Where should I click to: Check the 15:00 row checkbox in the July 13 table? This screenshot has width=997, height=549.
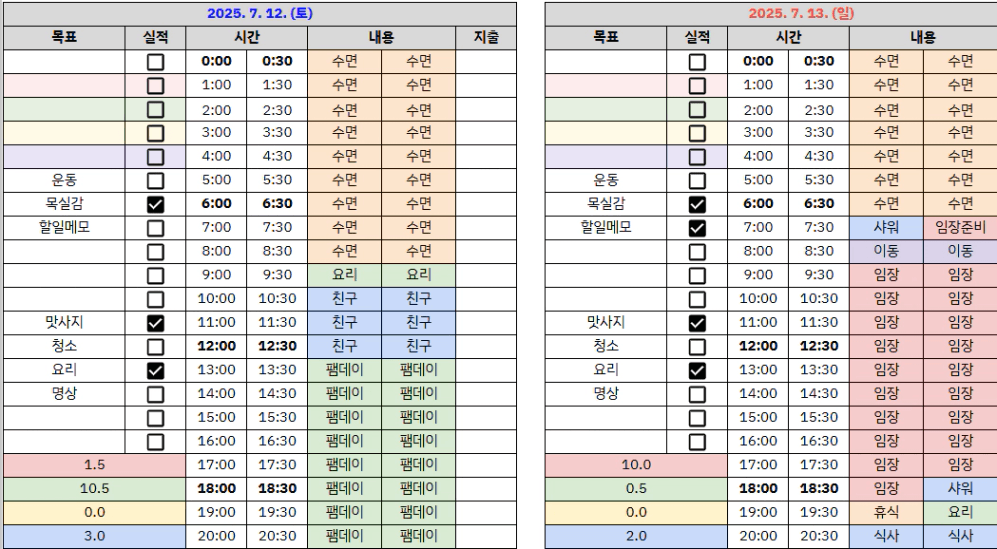pos(697,418)
